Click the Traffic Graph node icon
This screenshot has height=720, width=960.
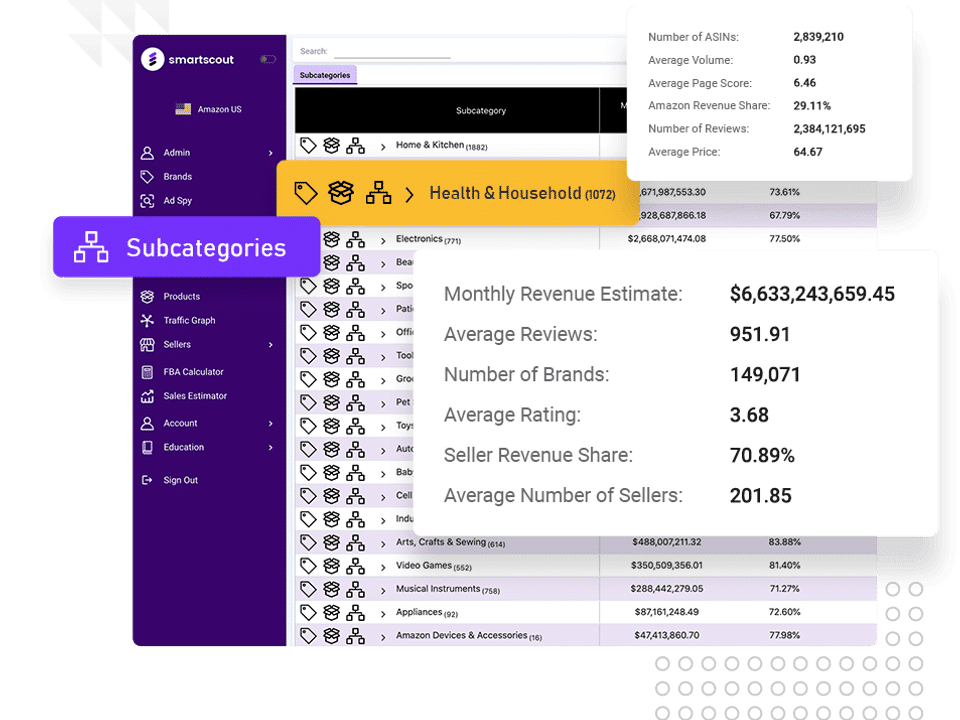point(147,320)
